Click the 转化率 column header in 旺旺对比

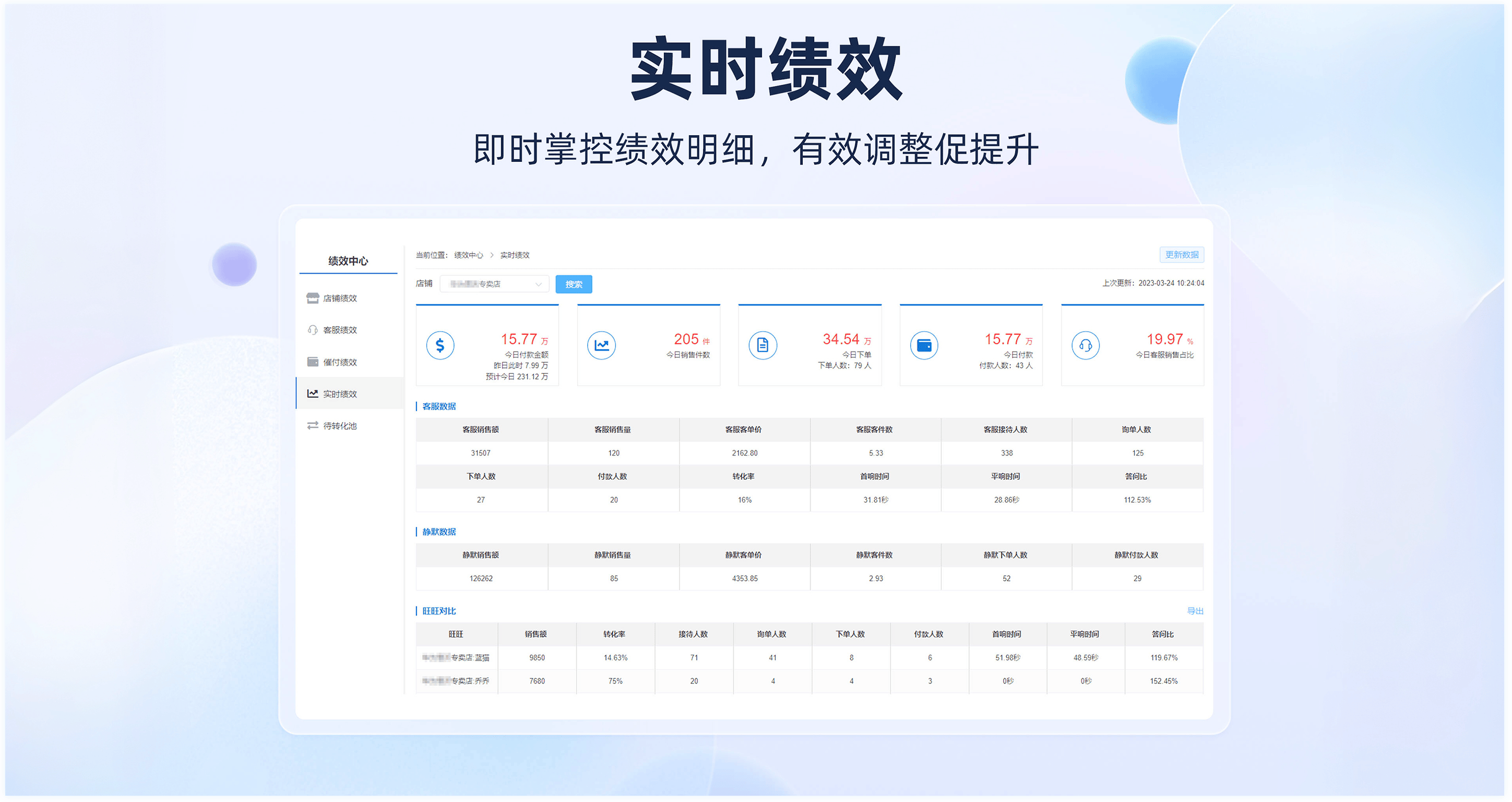point(614,634)
